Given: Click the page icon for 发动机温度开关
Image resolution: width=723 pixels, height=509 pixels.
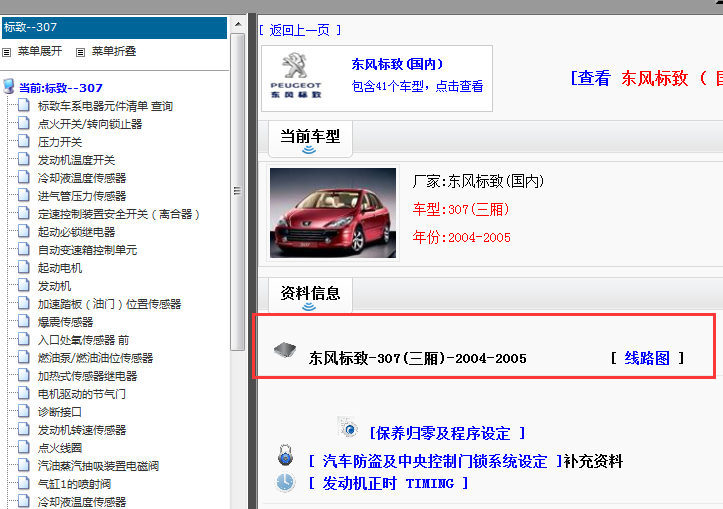Looking at the screenshot, I should point(24,159).
